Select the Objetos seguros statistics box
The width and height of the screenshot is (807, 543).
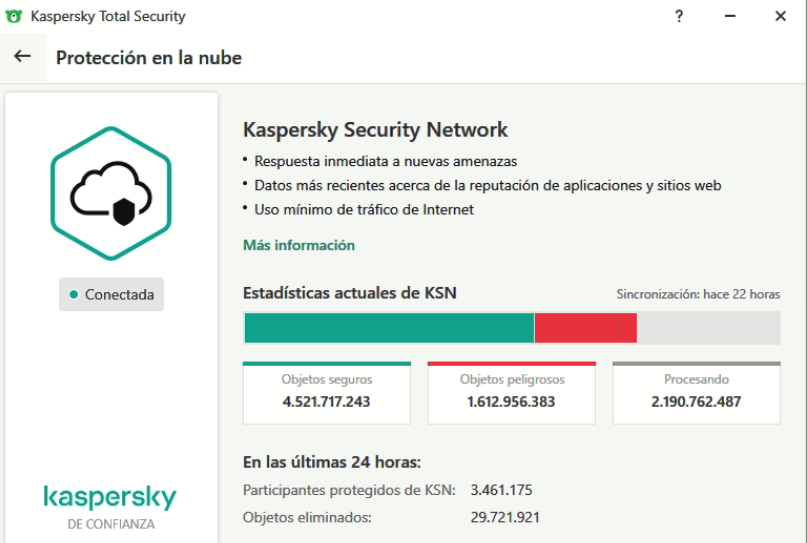tap(327, 393)
